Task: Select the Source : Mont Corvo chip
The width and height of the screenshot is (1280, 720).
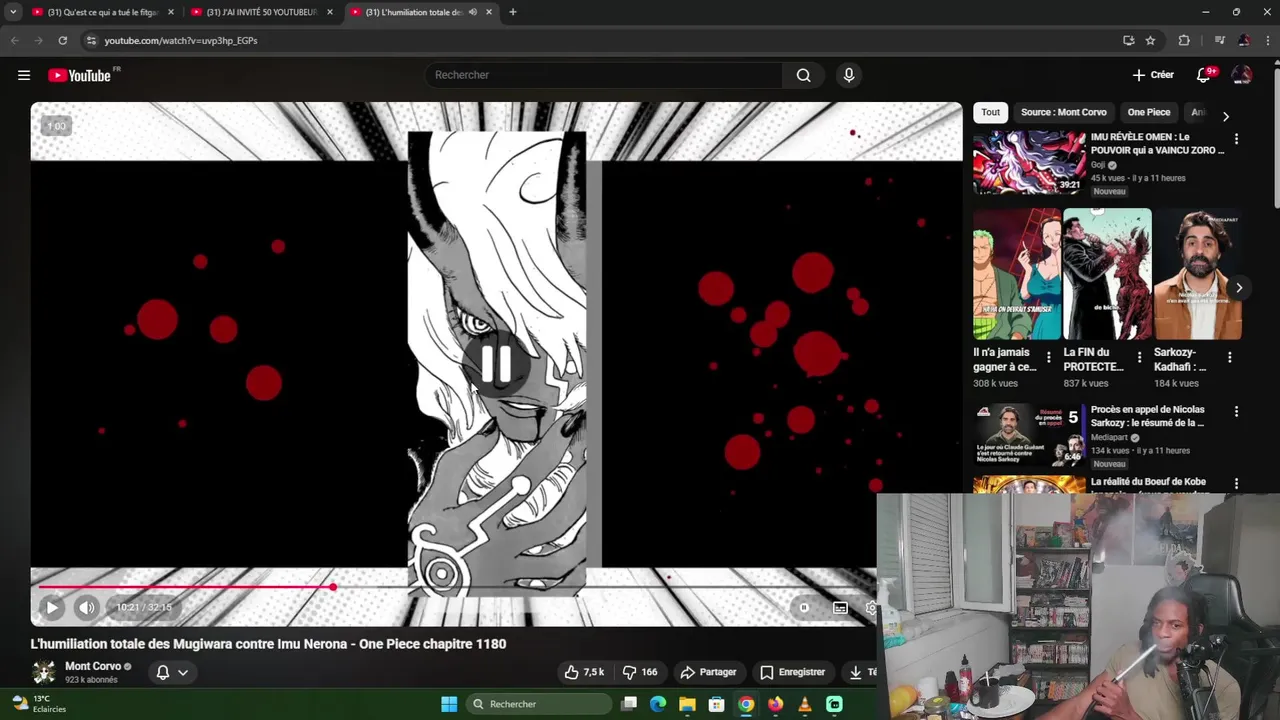Action: point(1063,112)
